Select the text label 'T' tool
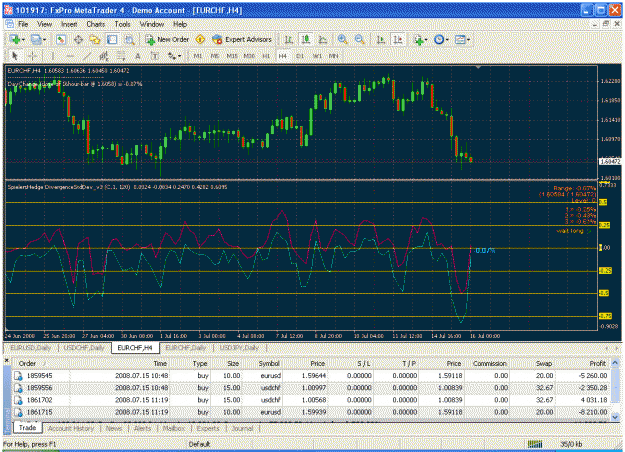 155,56
